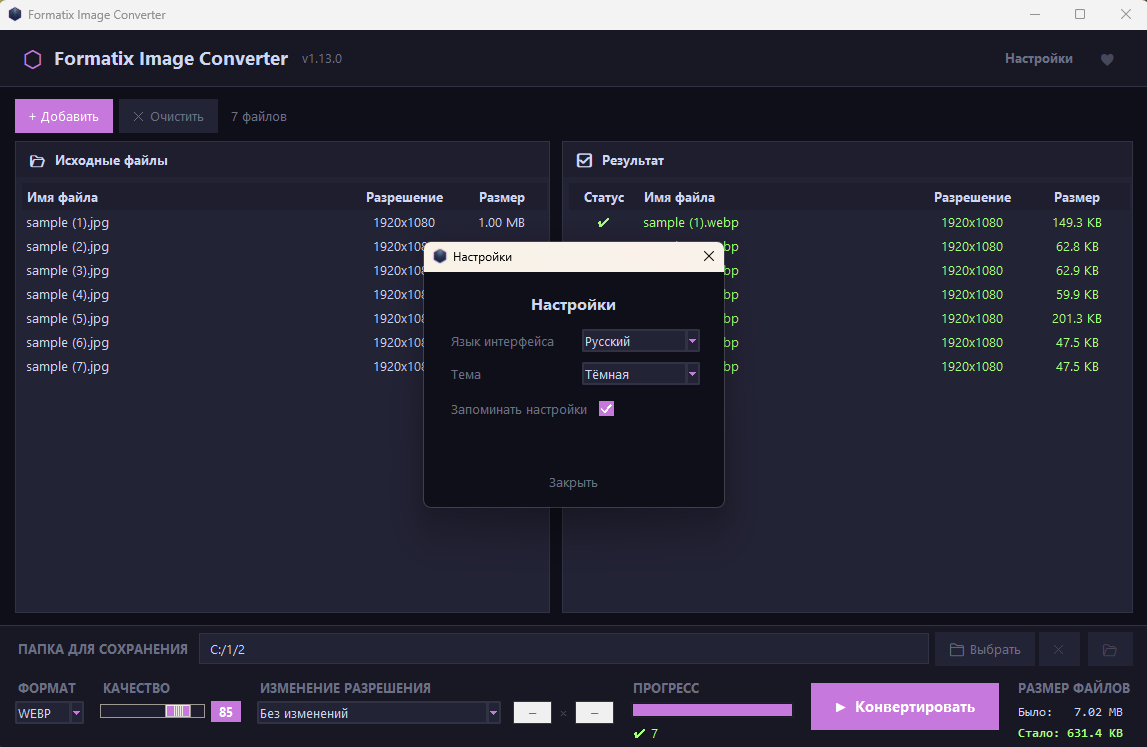Open the output folder icon button
The image size is (1147, 747).
[x=1110, y=650]
